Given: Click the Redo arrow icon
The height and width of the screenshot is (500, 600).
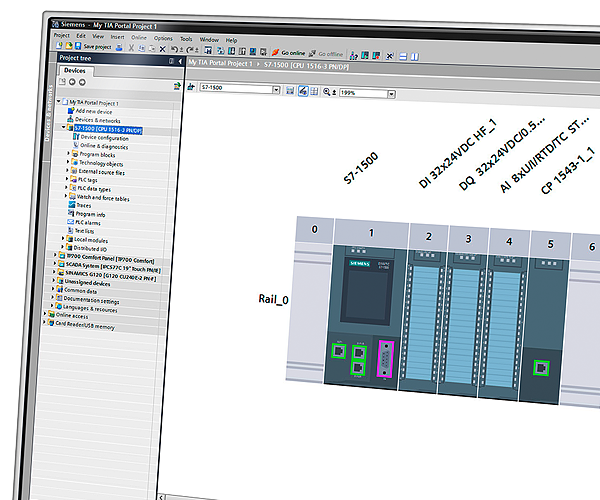Looking at the screenshot, I should (x=190, y=50).
